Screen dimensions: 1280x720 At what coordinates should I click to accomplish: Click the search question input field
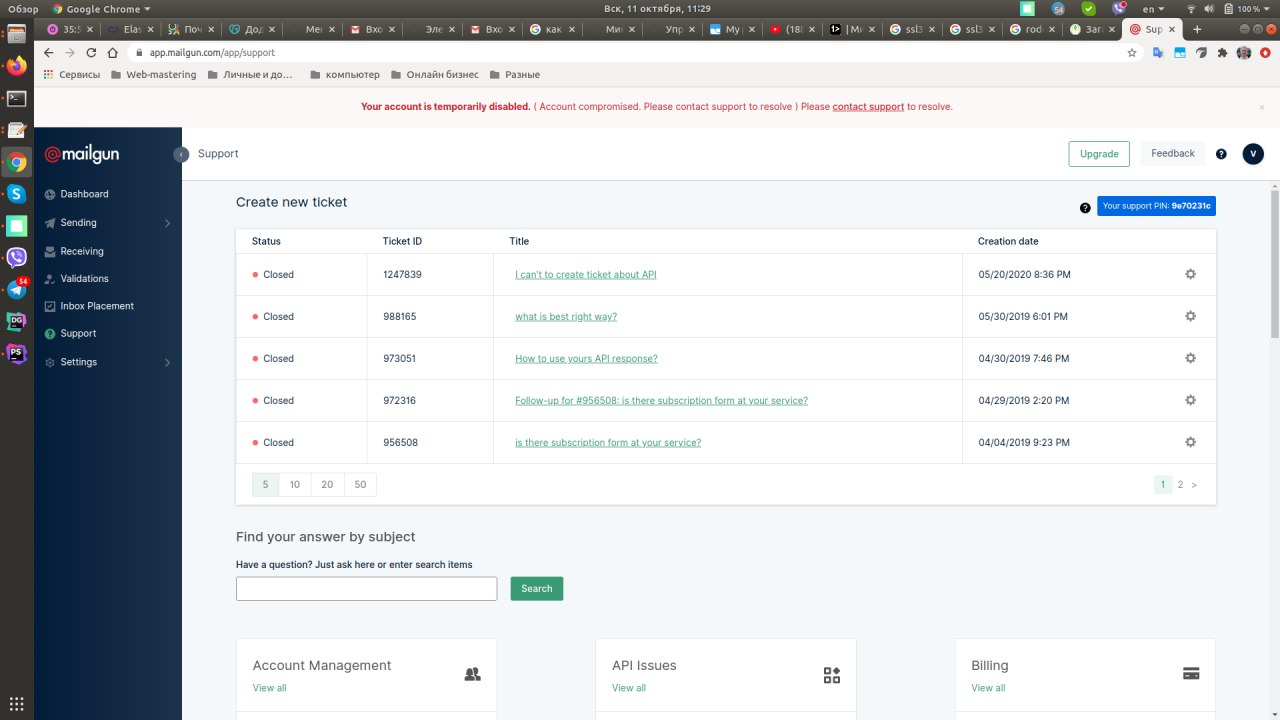click(366, 589)
